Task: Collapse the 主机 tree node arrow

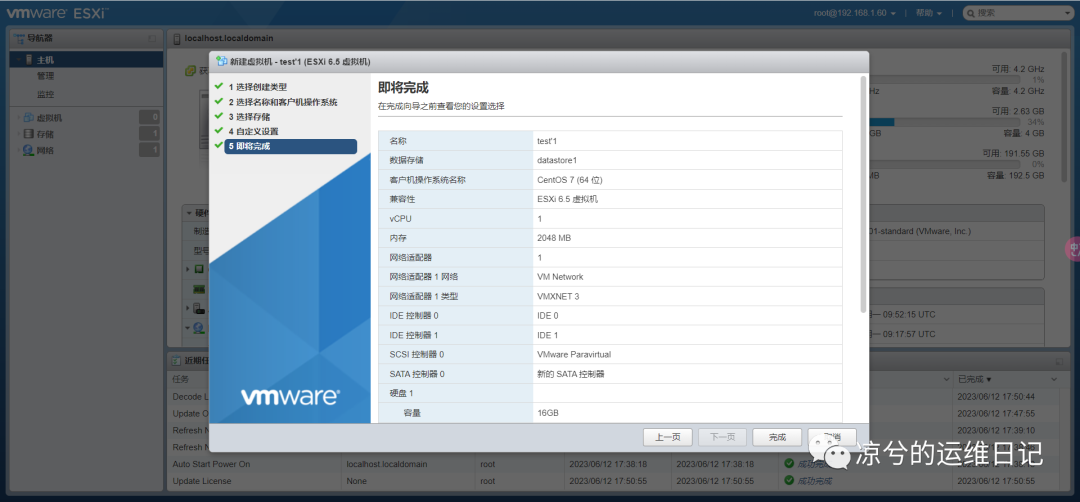Action: pos(19,60)
